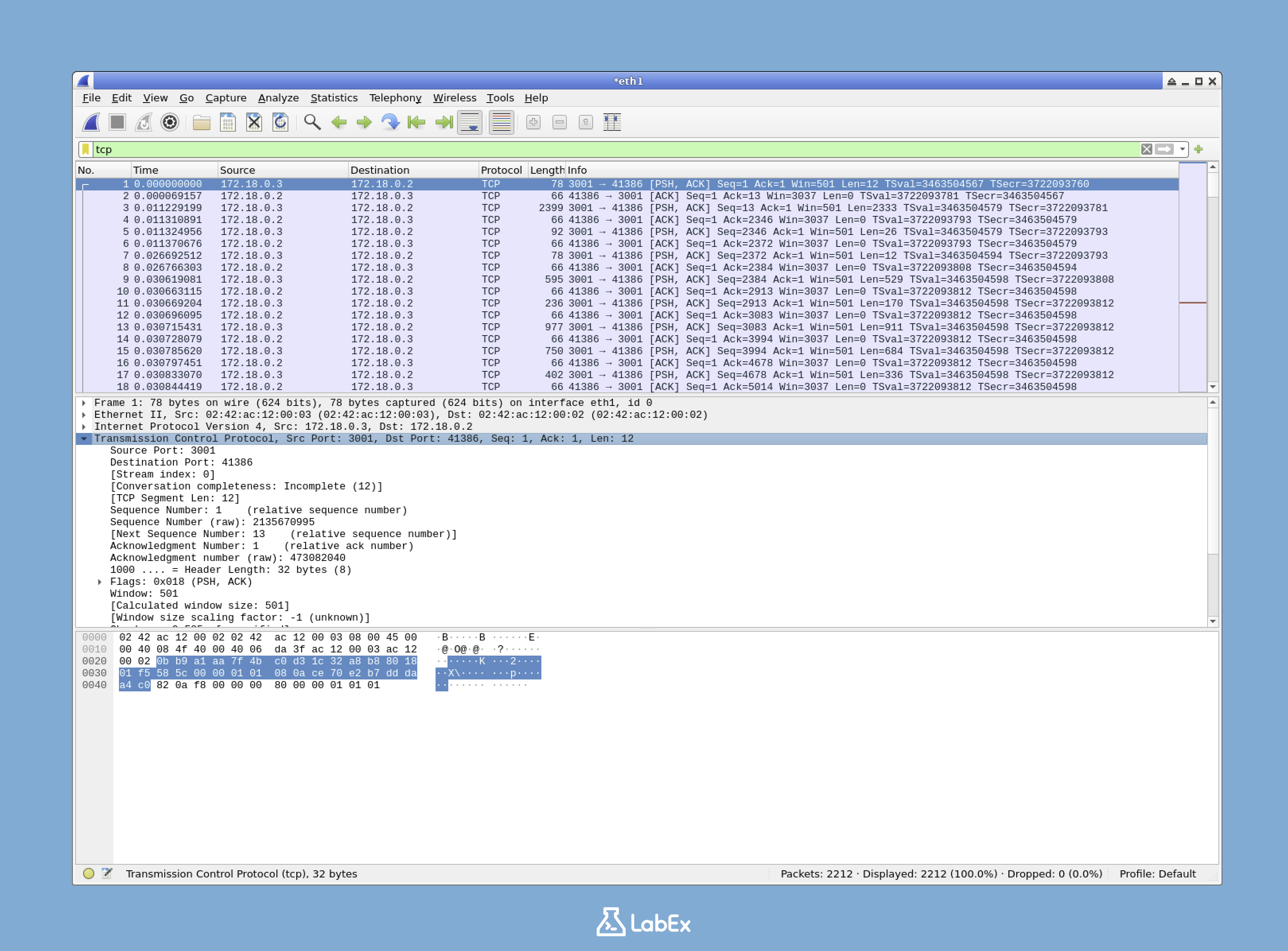This screenshot has width=1288, height=951.
Task: Reload the capture file
Action: tap(280, 122)
